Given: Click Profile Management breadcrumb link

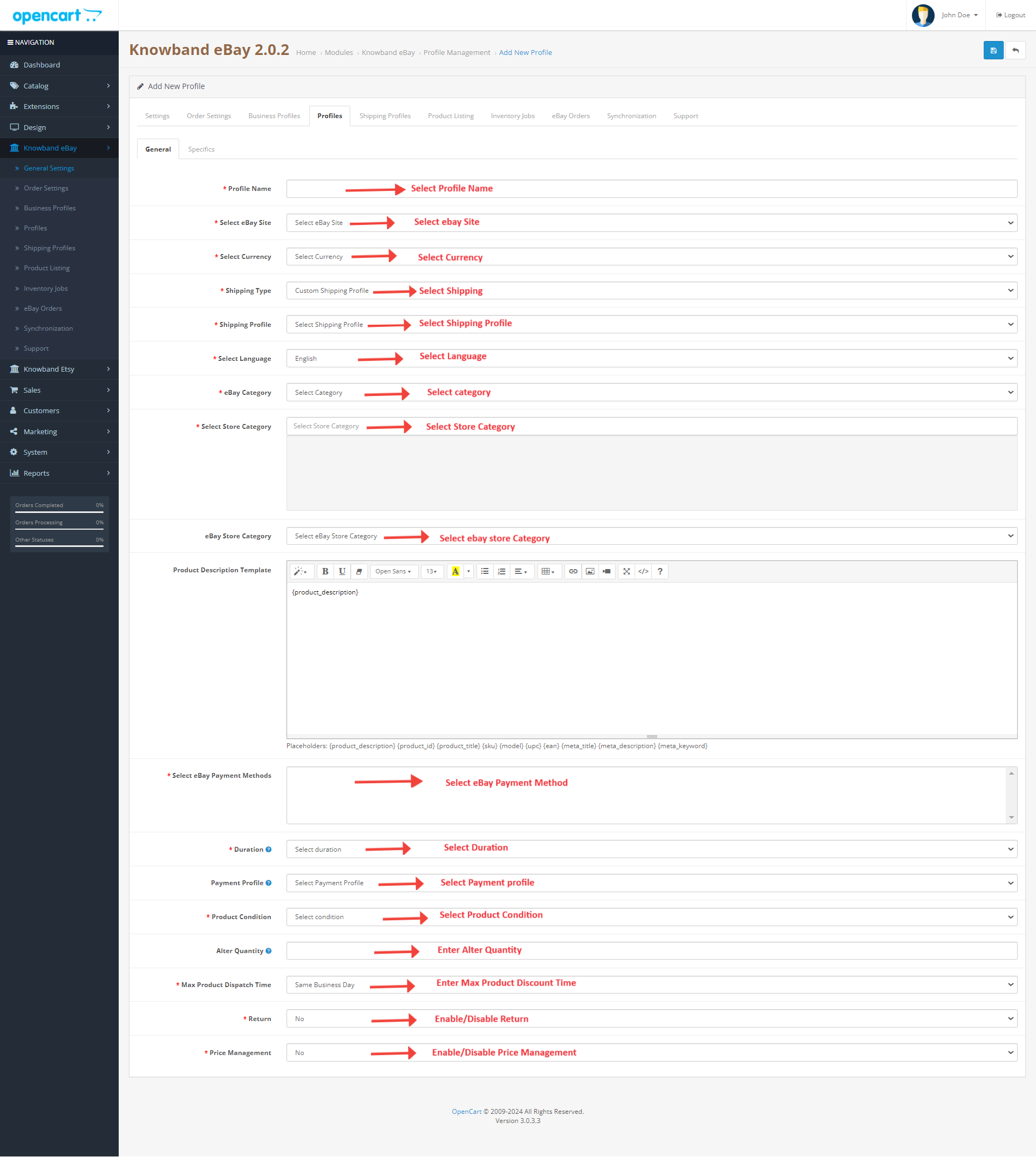Looking at the screenshot, I should coord(456,53).
